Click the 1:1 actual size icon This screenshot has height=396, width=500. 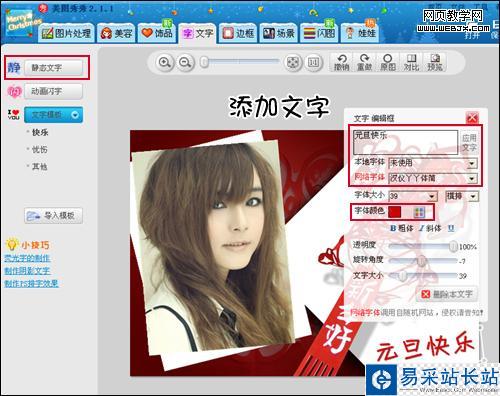point(313,62)
